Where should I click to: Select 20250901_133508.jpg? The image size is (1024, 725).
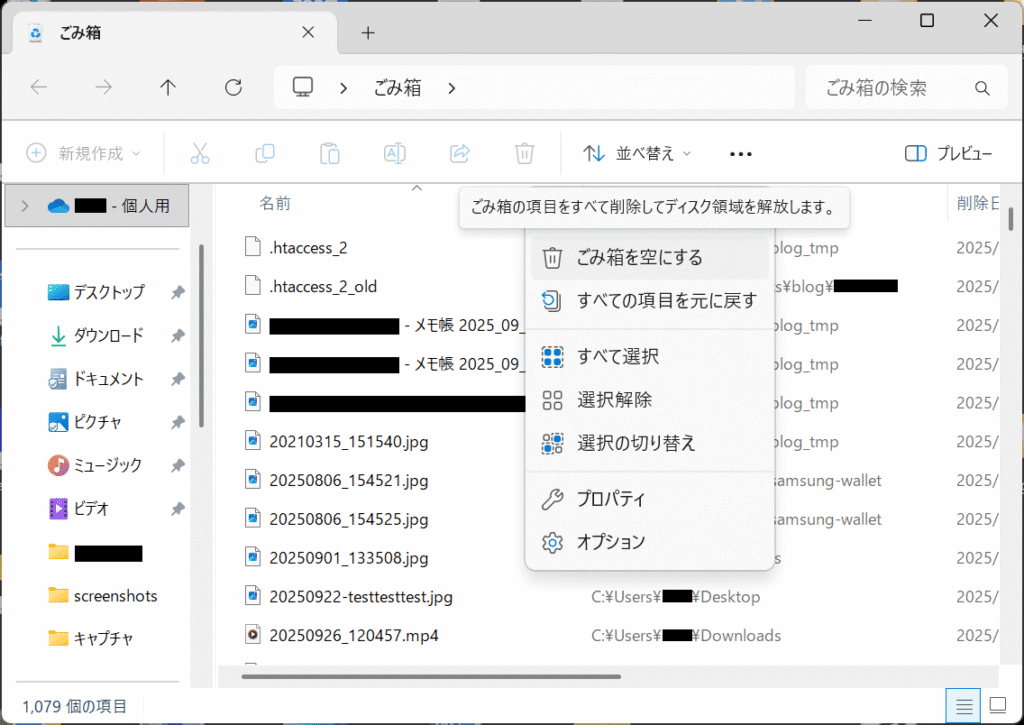349,558
